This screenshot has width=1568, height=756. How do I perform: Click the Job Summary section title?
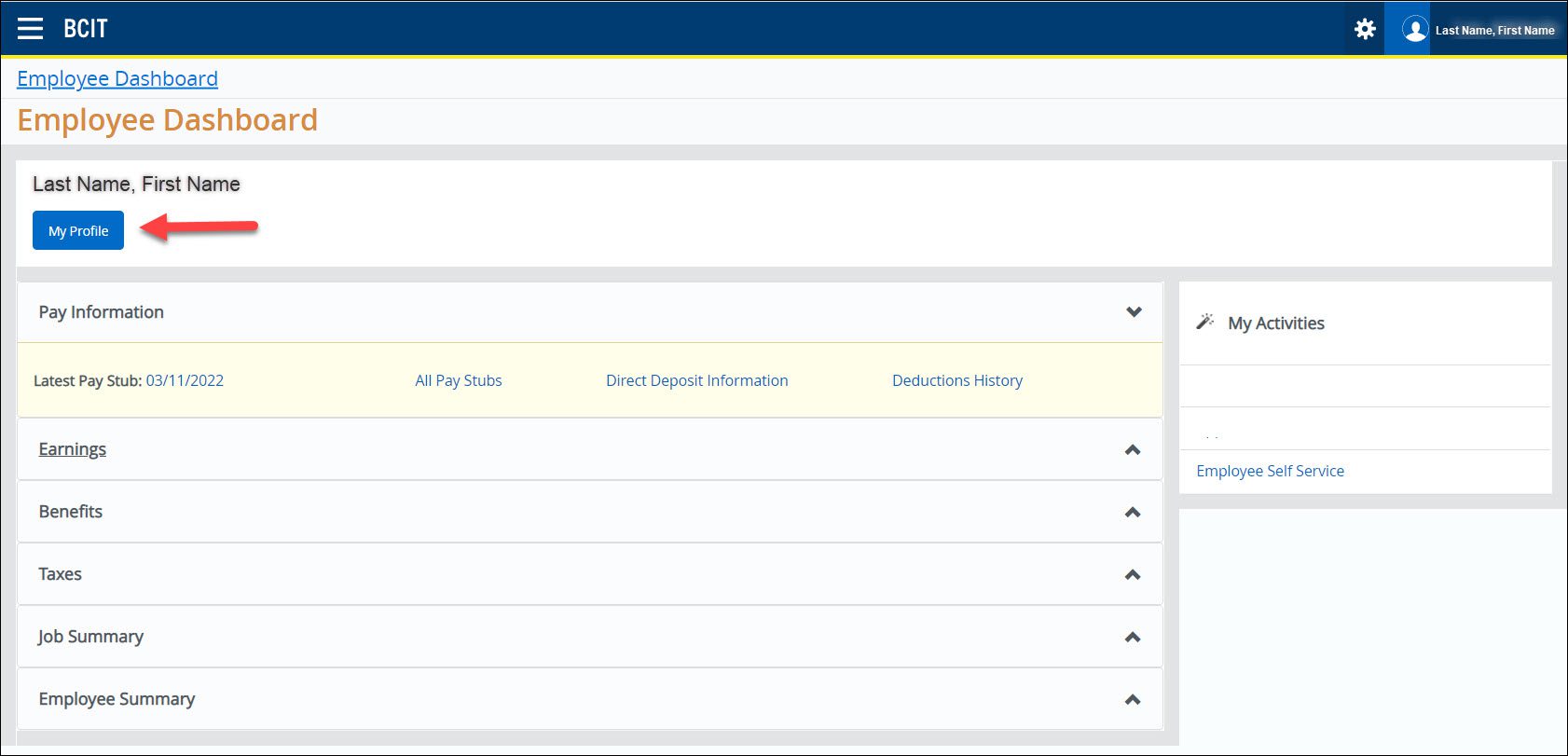[x=90, y=637]
